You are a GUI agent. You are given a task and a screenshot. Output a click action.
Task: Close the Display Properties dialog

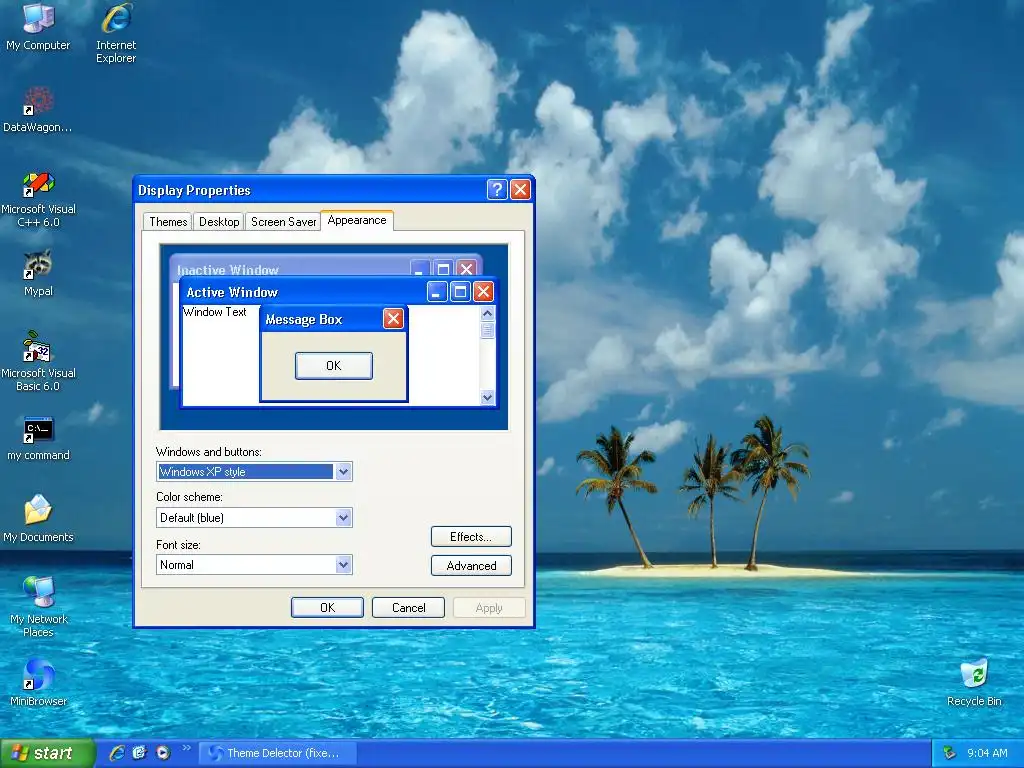[x=520, y=189]
